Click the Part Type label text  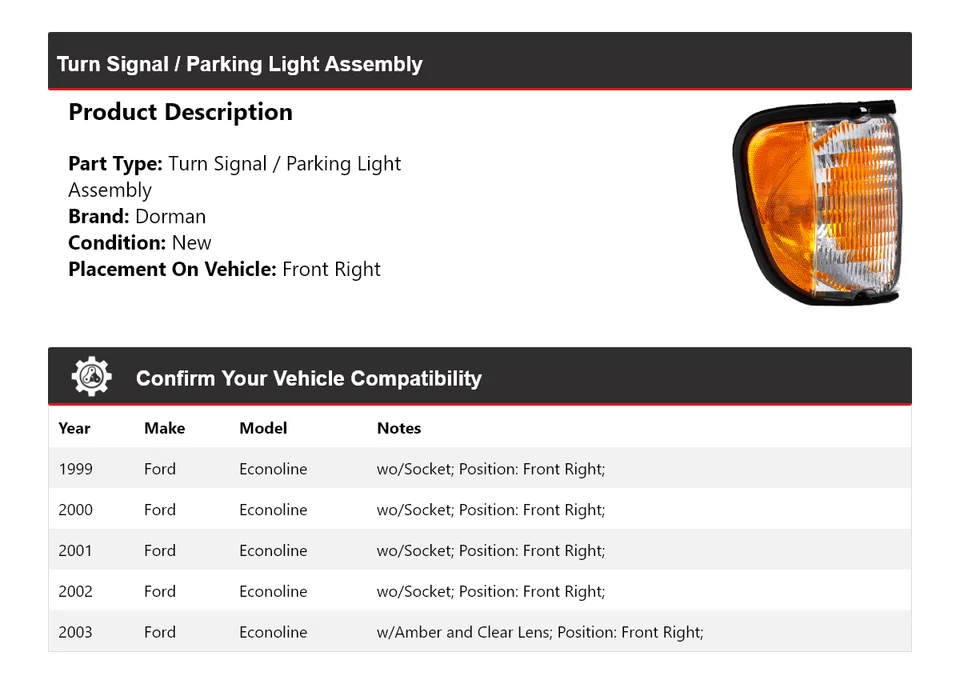[x=115, y=164]
